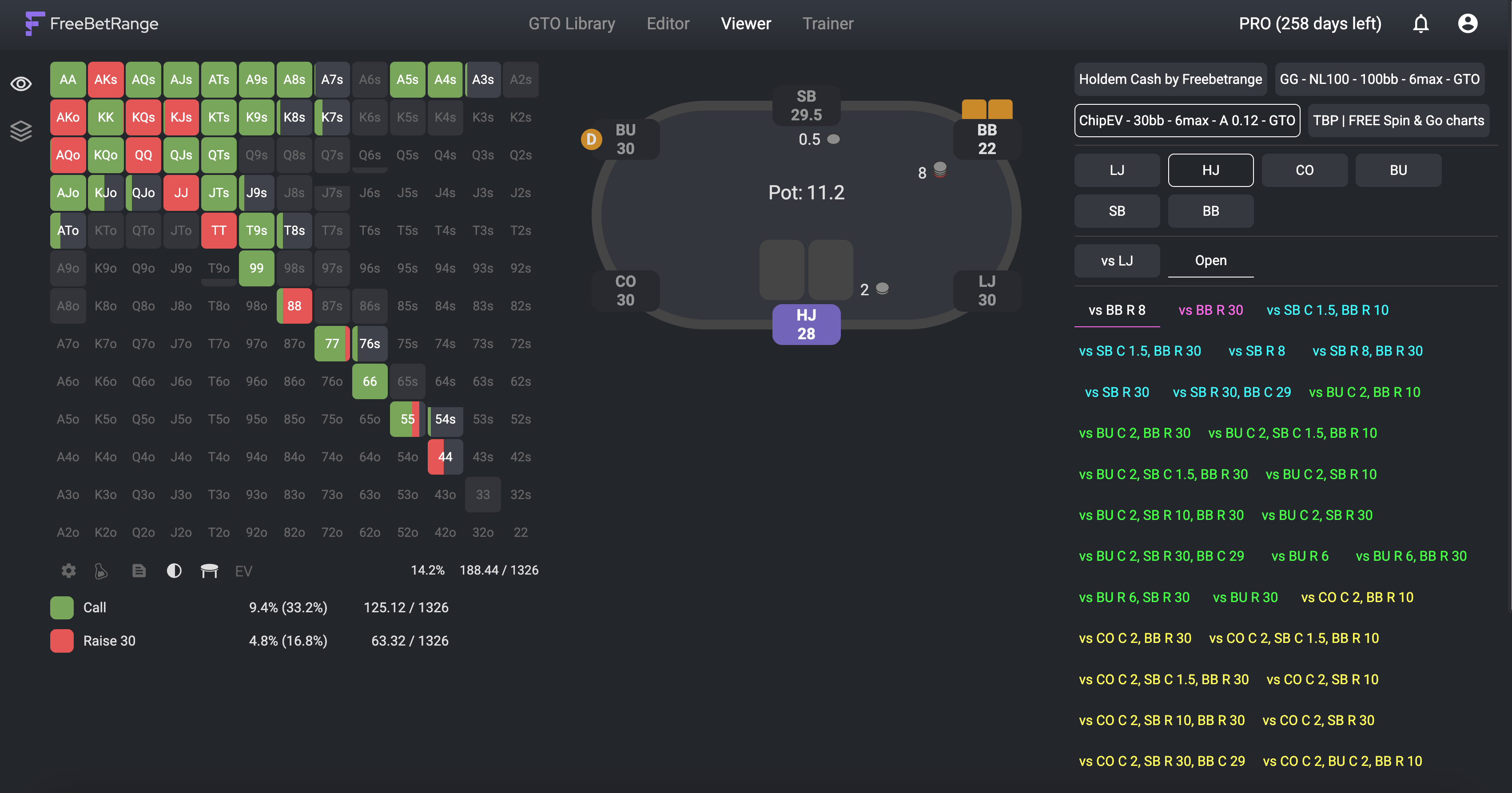Toggle the contrast theme icon under the grid

tap(174, 571)
